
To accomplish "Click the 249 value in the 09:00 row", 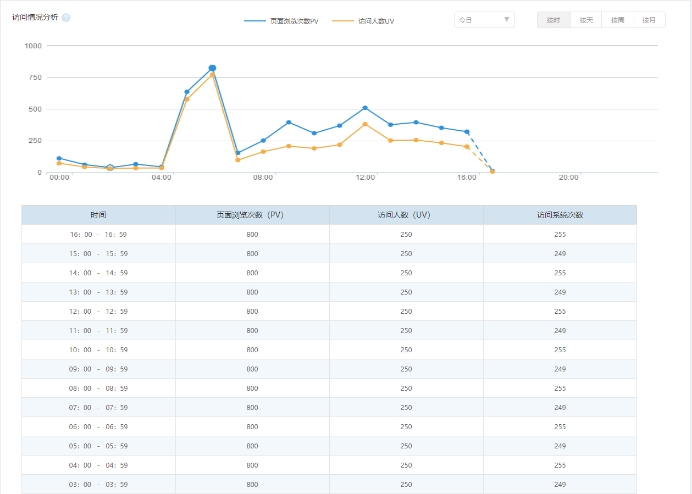I will [x=560, y=369].
